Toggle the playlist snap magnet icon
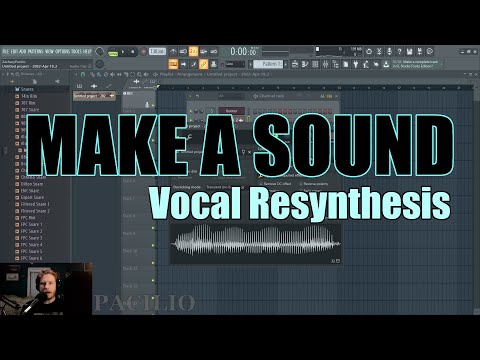The height and width of the screenshot is (360, 480). [83, 74]
